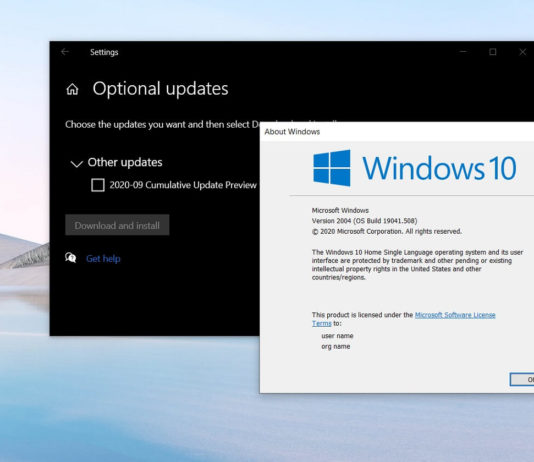Collapse the Other updates section
Viewport: 534px width, 462px height.
[76, 164]
